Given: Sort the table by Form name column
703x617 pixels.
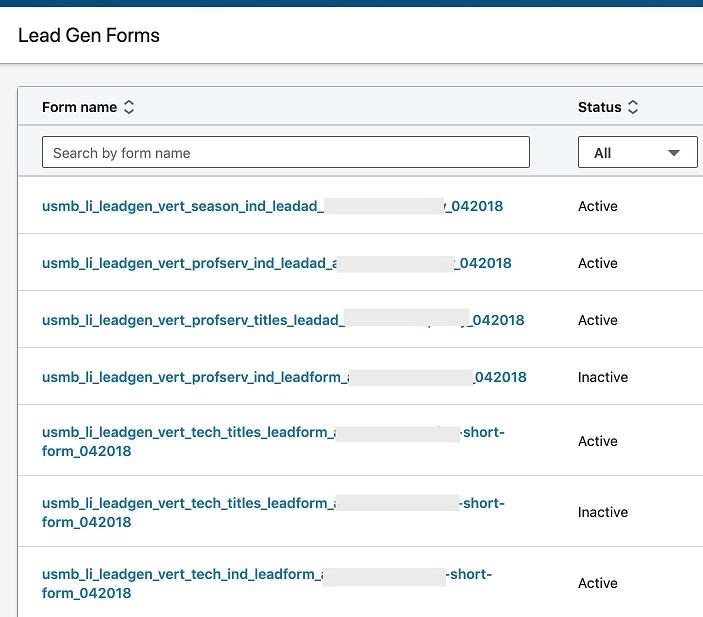Looking at the screenshot, I should point(129,107).
